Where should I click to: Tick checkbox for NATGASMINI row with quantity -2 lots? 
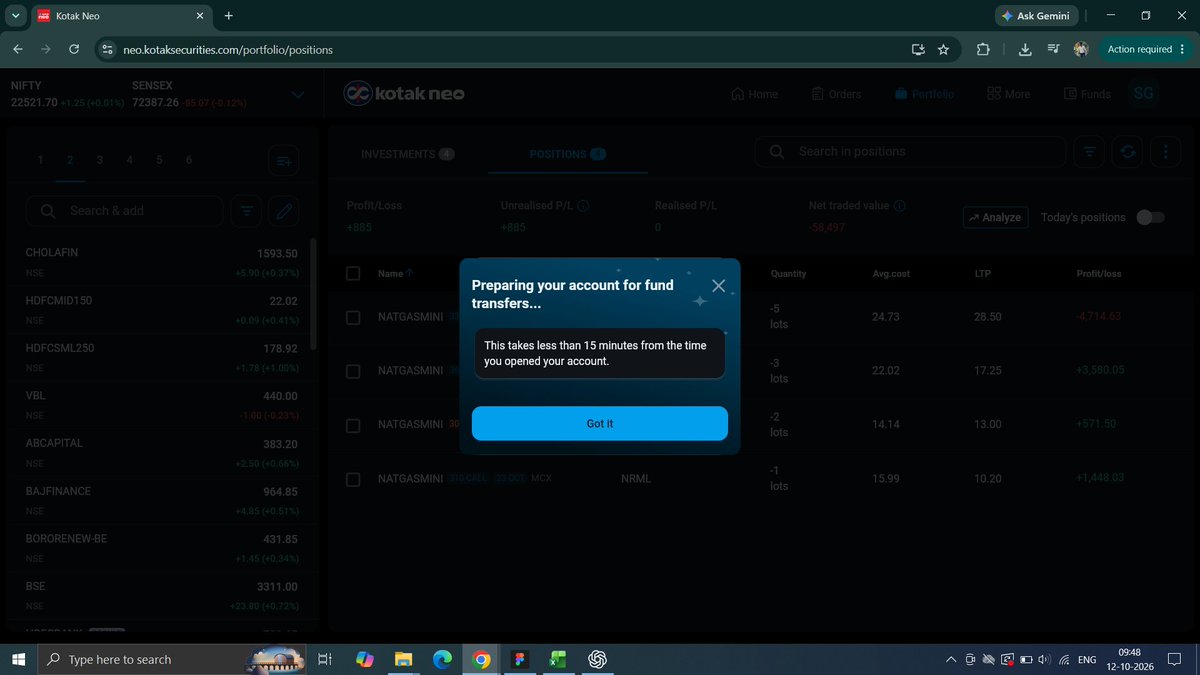click(353, 425)
